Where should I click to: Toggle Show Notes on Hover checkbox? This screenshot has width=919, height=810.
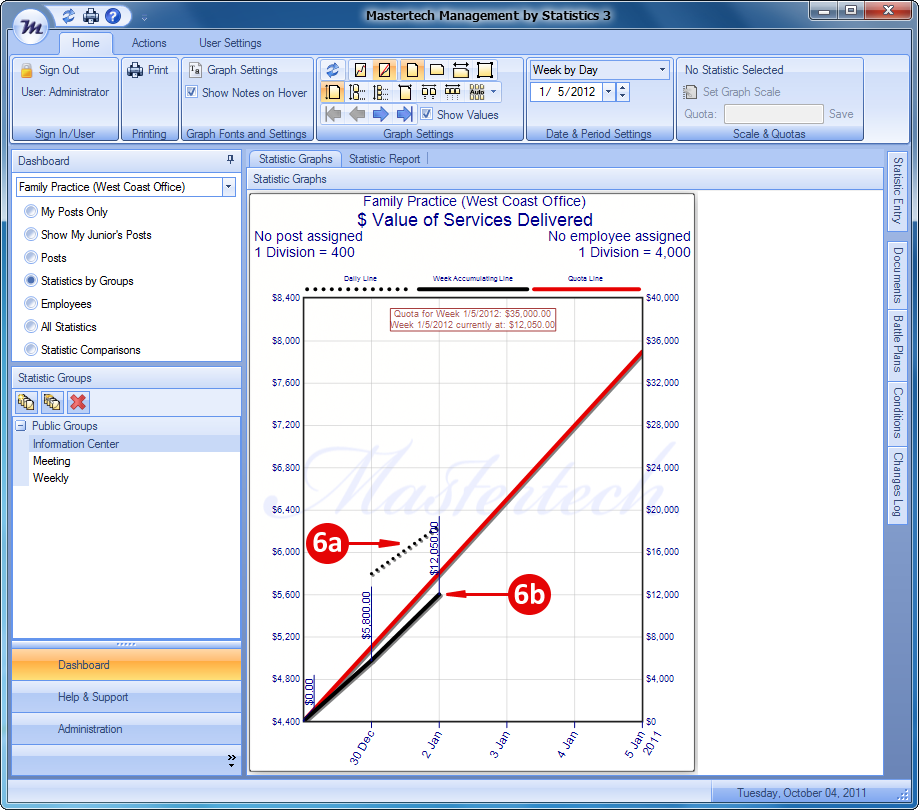[x=192, y=92]
